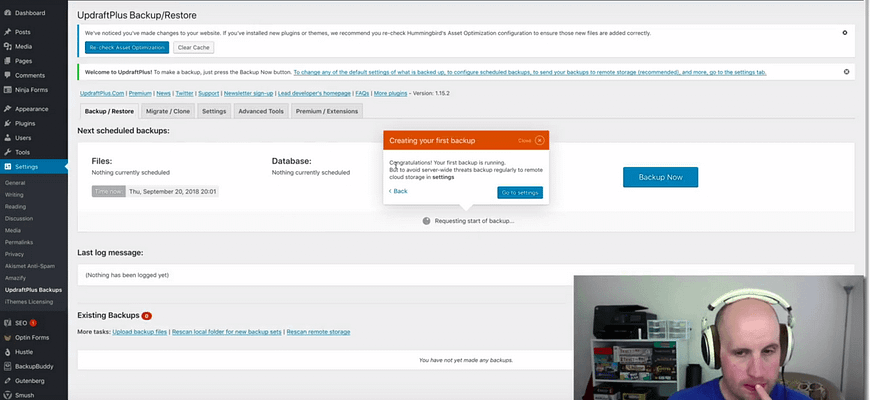Open UpdraftPlus Backups submenu item
The width and height of the screenshot is (870, 400).
coord(33,290)
